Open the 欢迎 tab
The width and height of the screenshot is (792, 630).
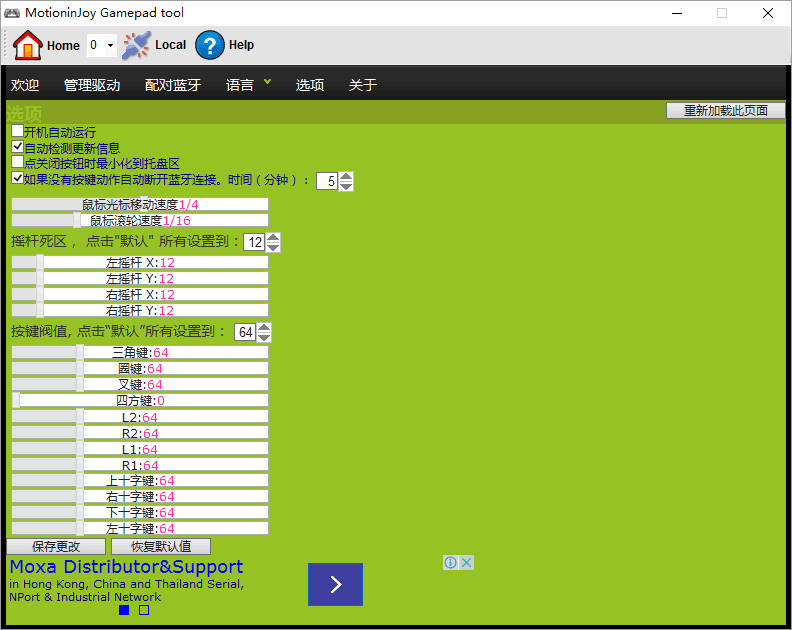[x=25, y=85]
